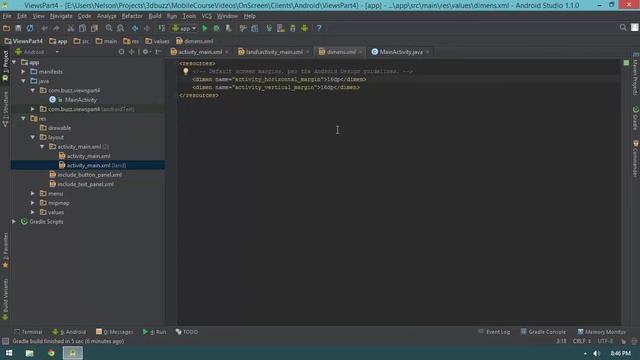Click the Find magnifier icon
640x360 pixels.
click(109, 28)
